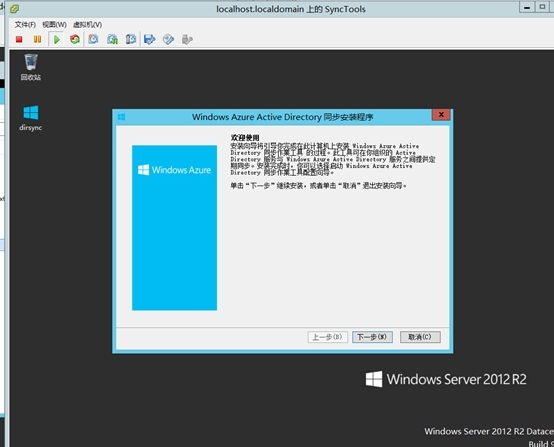This screenshot has height=447, width=554.
Task: Close the Azure Active Directory installer dialog
Action: click(441, 114)
